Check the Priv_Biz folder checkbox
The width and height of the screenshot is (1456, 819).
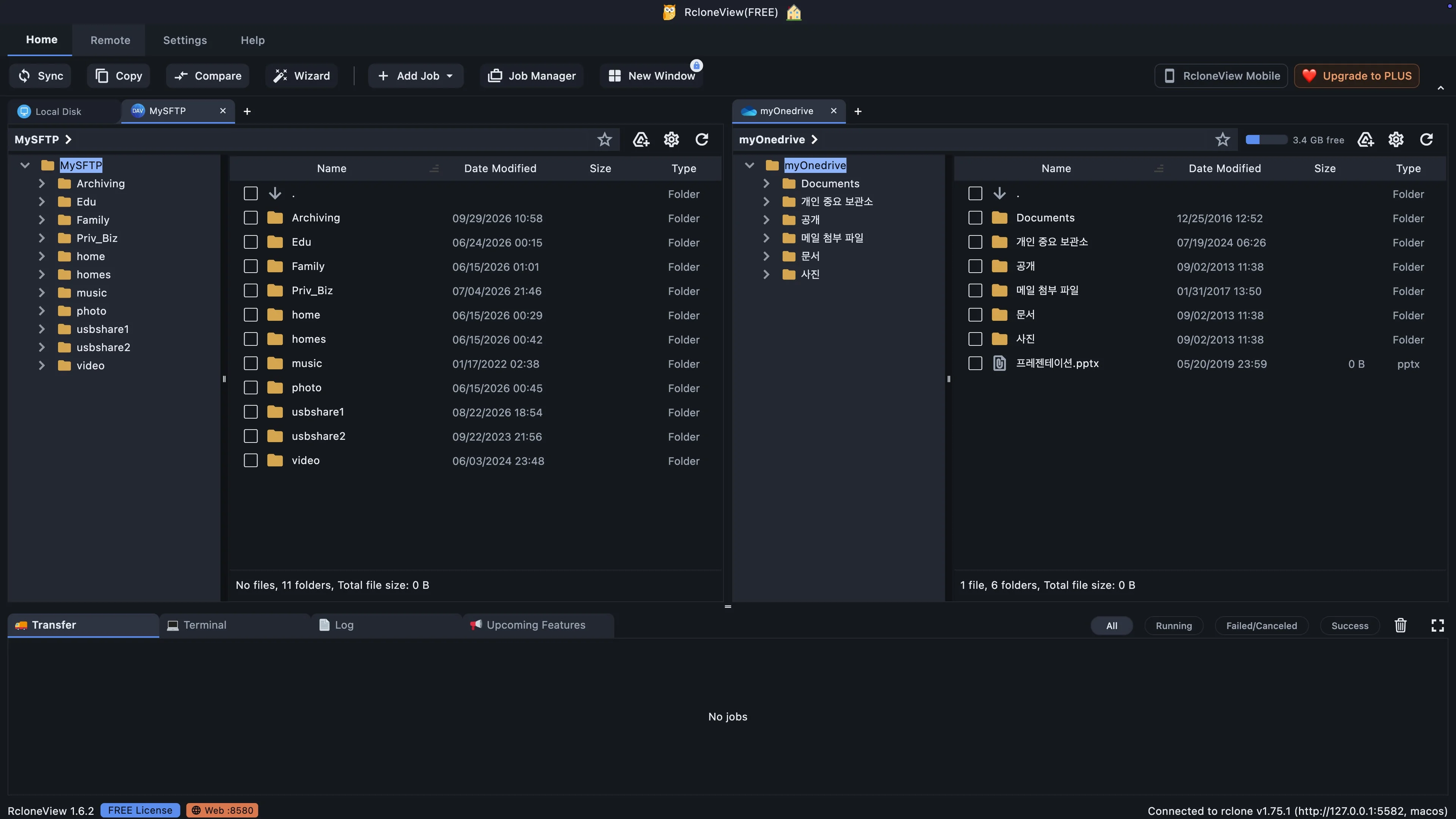[x=250, y=291]
